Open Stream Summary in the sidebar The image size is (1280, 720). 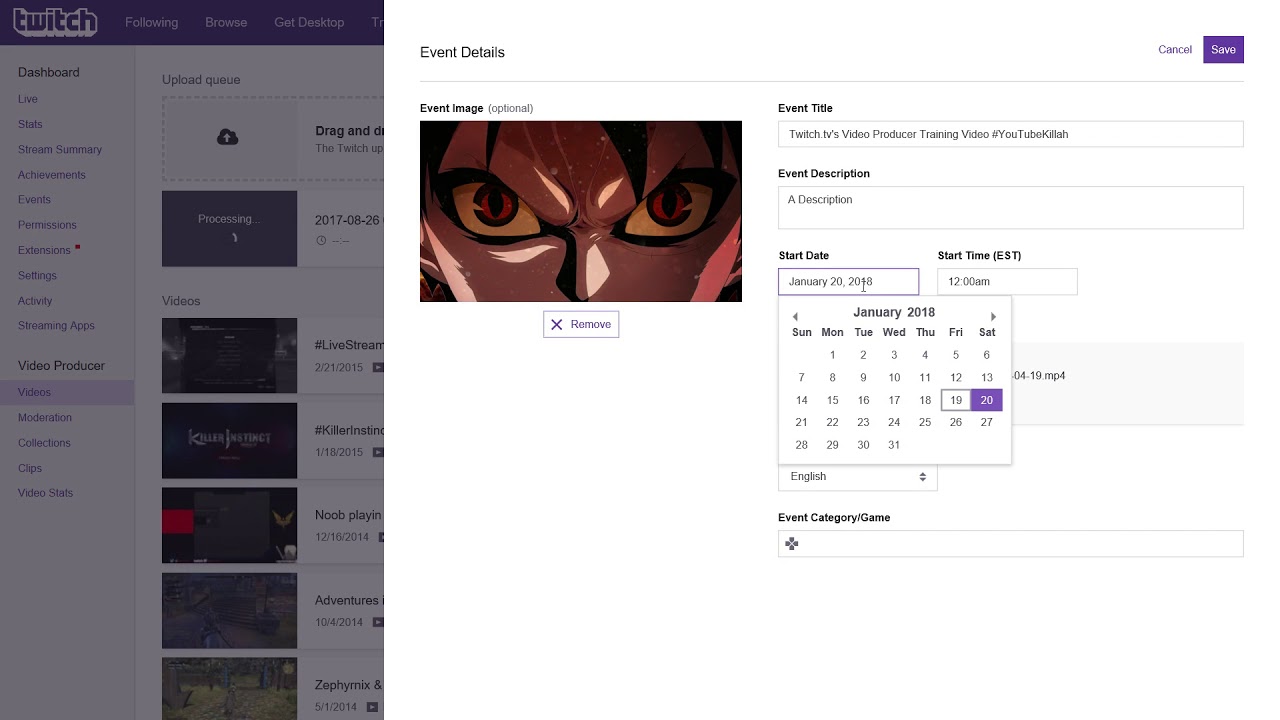pyautogui.click(x=60, y=150)
